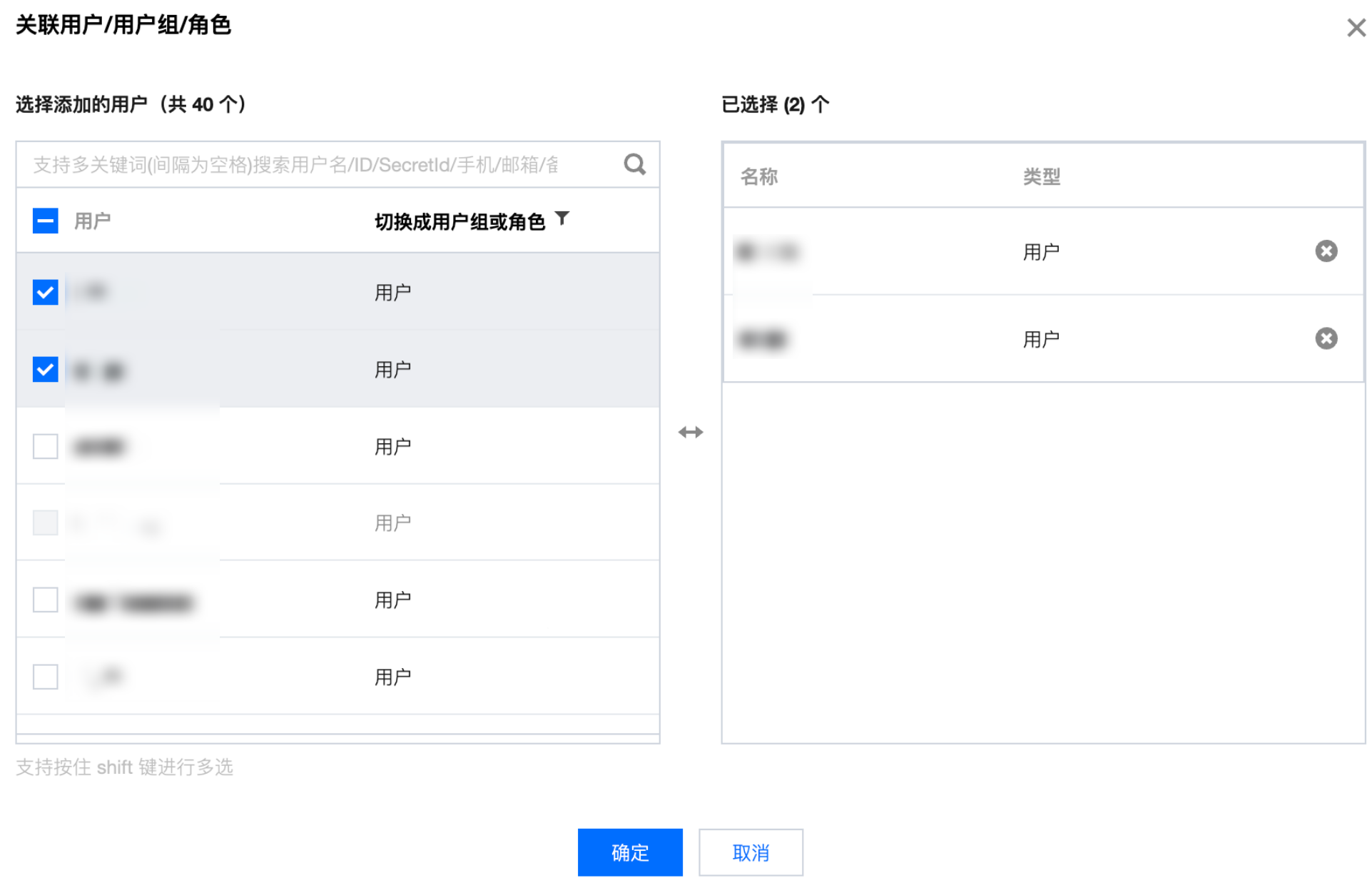
Task: Check the third user's checkbox
Action: (46, 446)
